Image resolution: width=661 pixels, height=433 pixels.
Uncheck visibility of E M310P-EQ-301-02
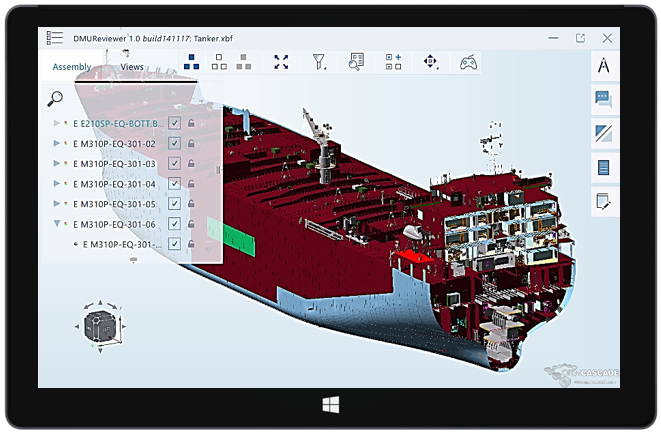point(174,143)
